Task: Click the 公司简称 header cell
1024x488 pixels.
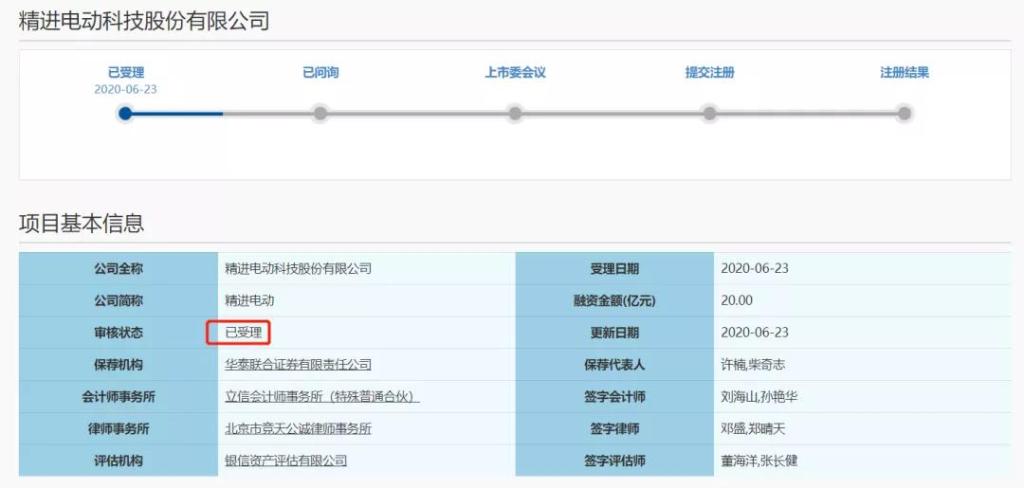Action: click(x=118, y=301)
